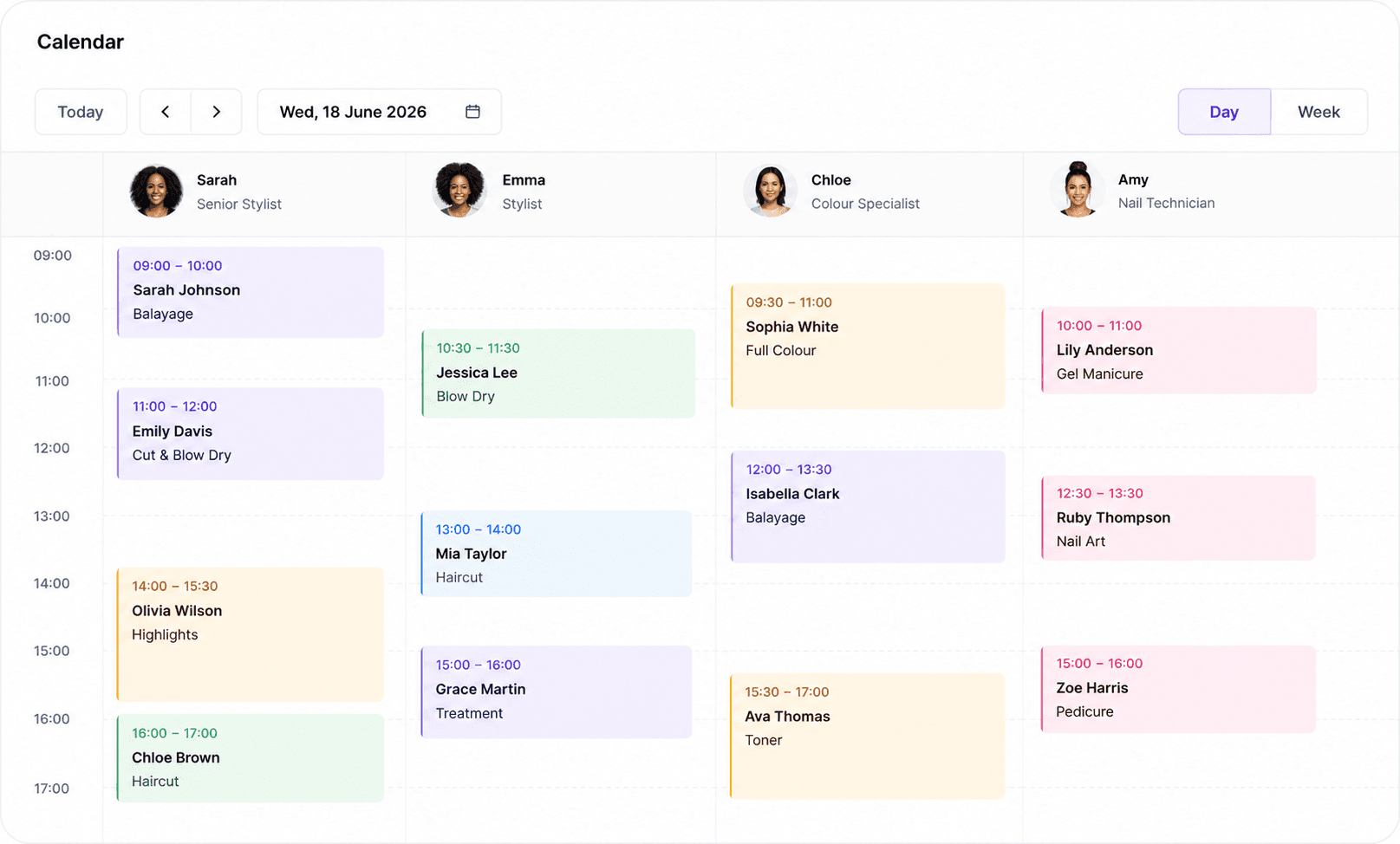Open Ruby Thompson Nail Art appointment
1400x844 pixels.
click(x=1178, y=517)
